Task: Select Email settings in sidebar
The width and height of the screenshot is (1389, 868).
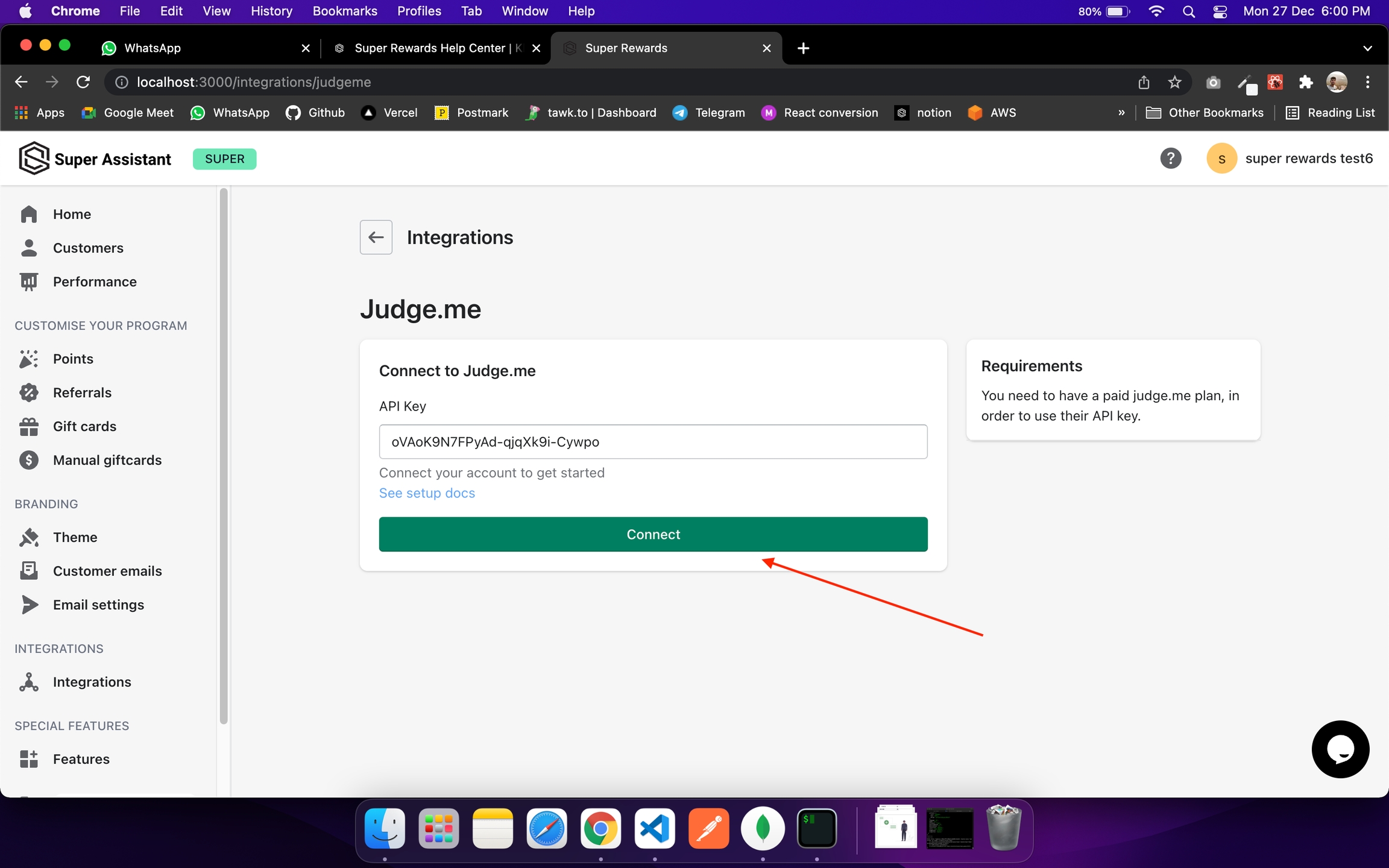Action: [98, 605]
